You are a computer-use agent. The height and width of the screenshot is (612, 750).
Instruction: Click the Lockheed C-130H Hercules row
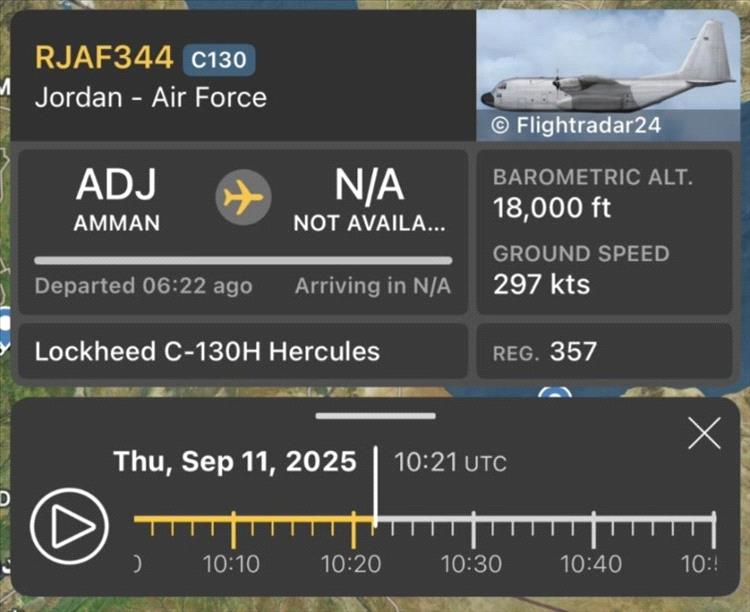tap(243, 352)
